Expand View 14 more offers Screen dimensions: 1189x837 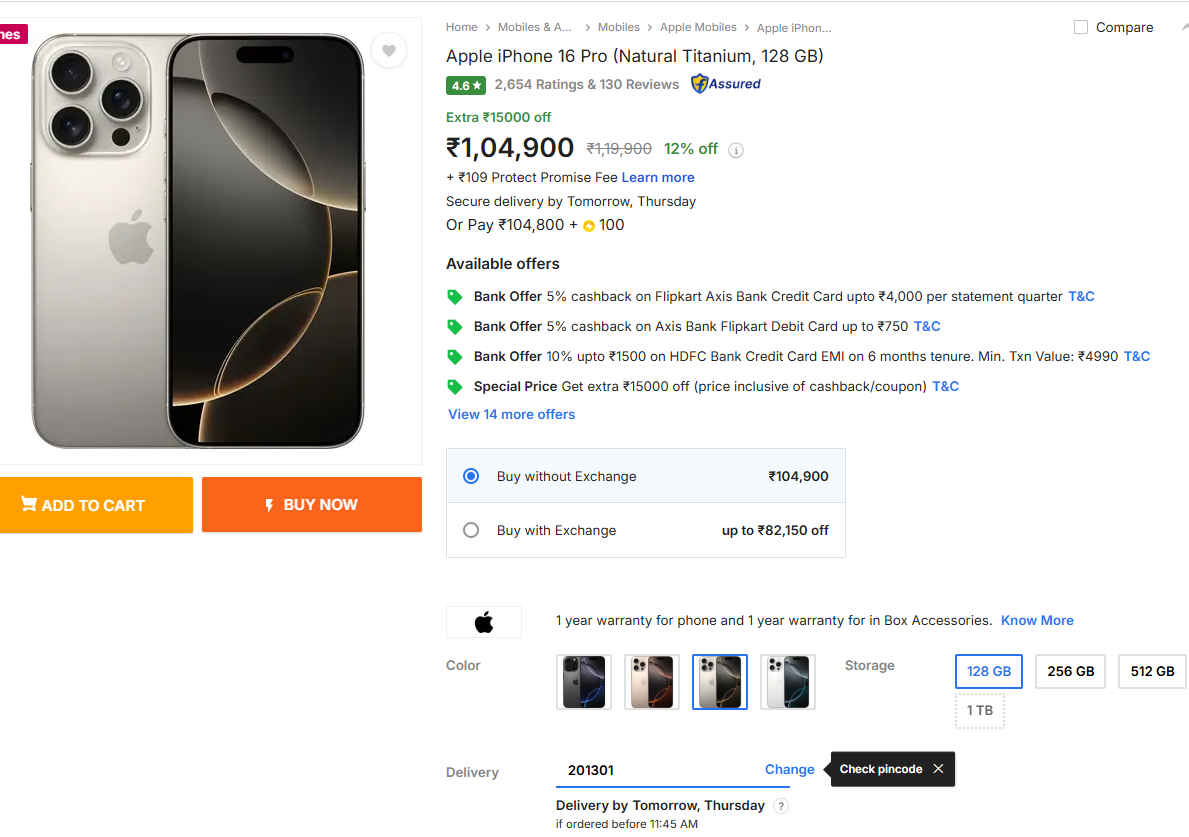pos(511,414)
